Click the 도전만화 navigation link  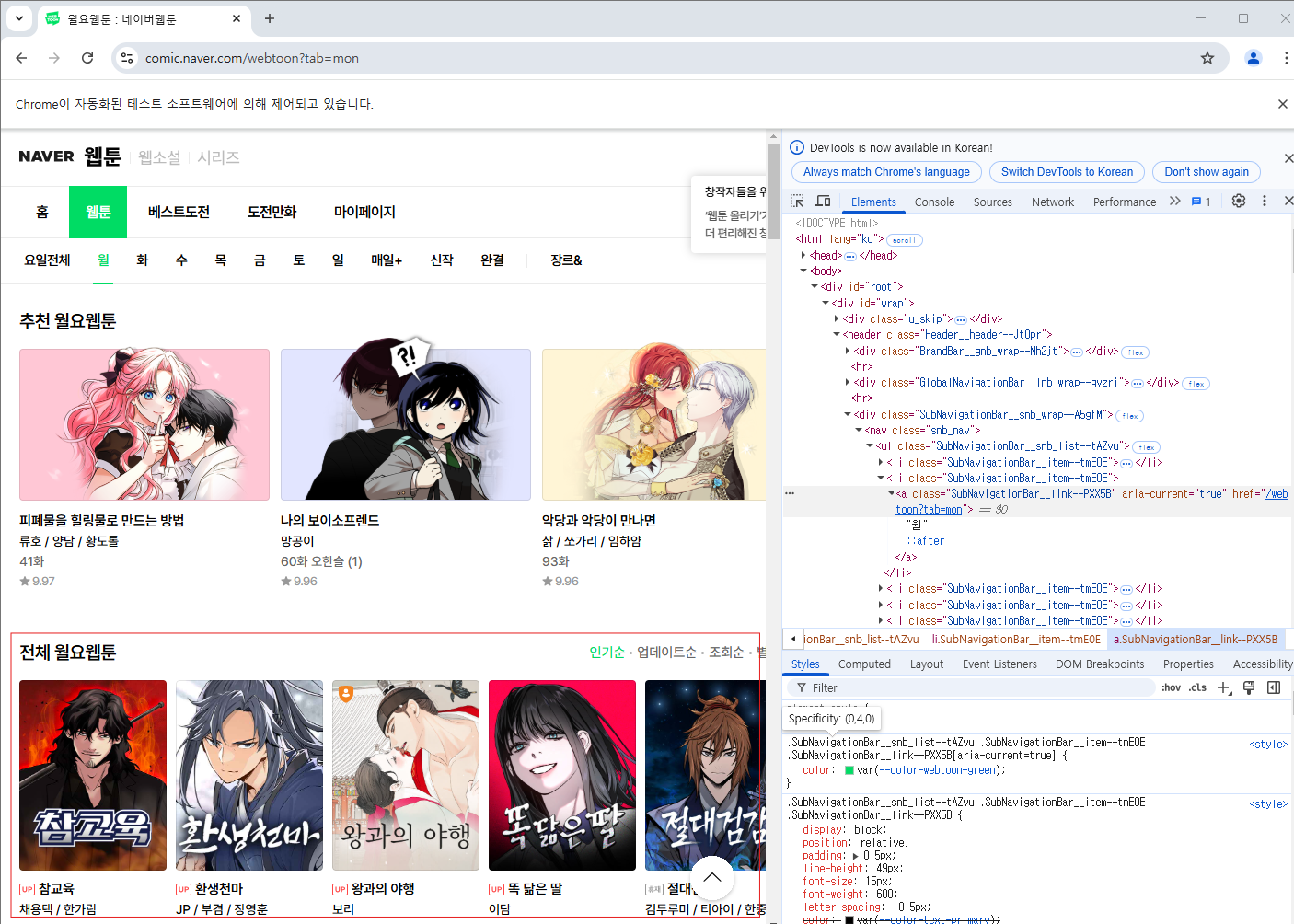pyautogui.click(x=272, y=212)
